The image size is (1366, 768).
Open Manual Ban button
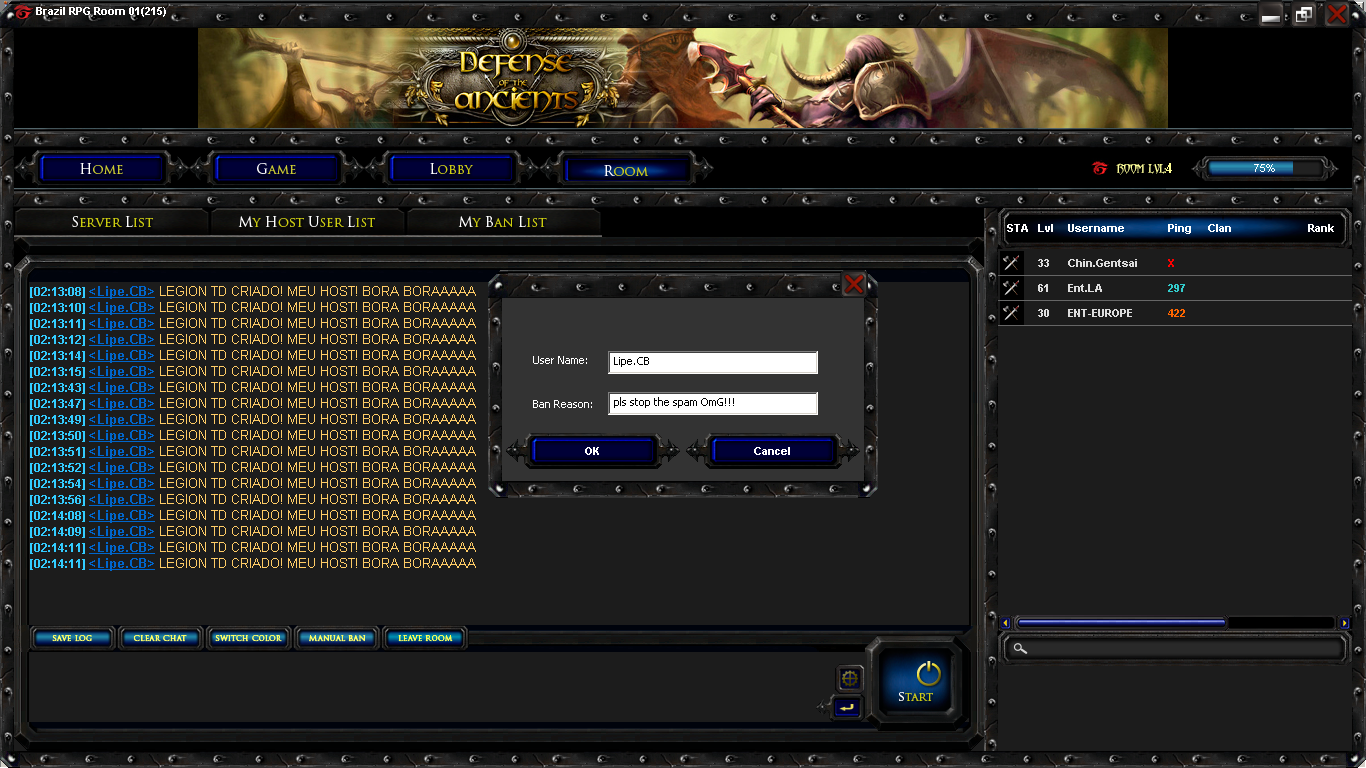click(x=337, y=638)
